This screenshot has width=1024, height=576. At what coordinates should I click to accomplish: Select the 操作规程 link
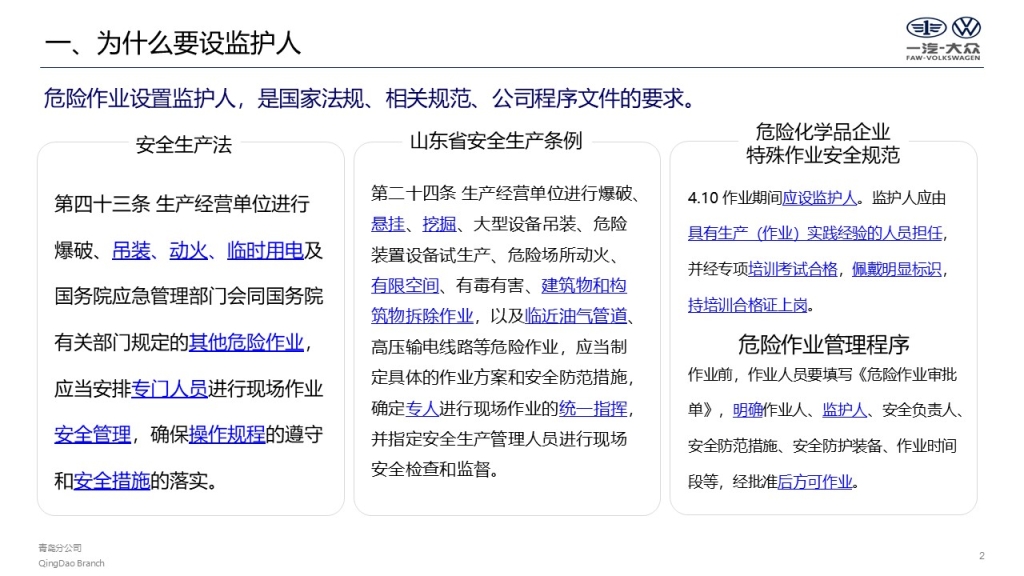pos(227,435)
